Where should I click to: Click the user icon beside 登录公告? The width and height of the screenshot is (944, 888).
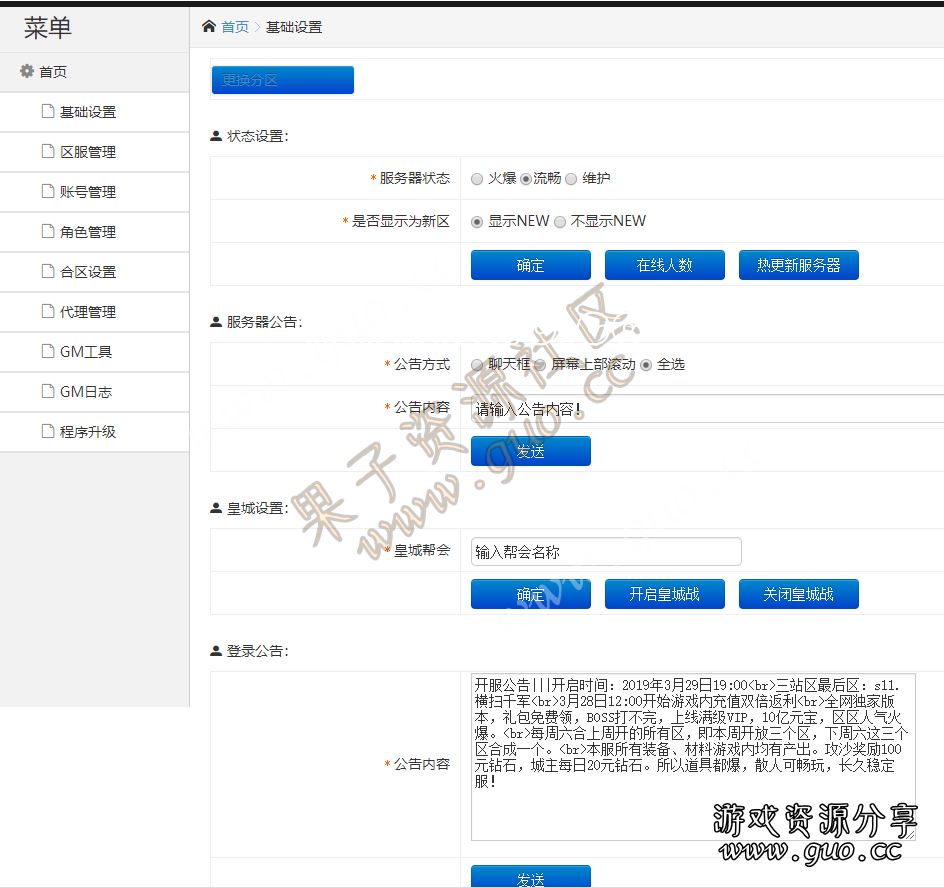pos(216,651)
